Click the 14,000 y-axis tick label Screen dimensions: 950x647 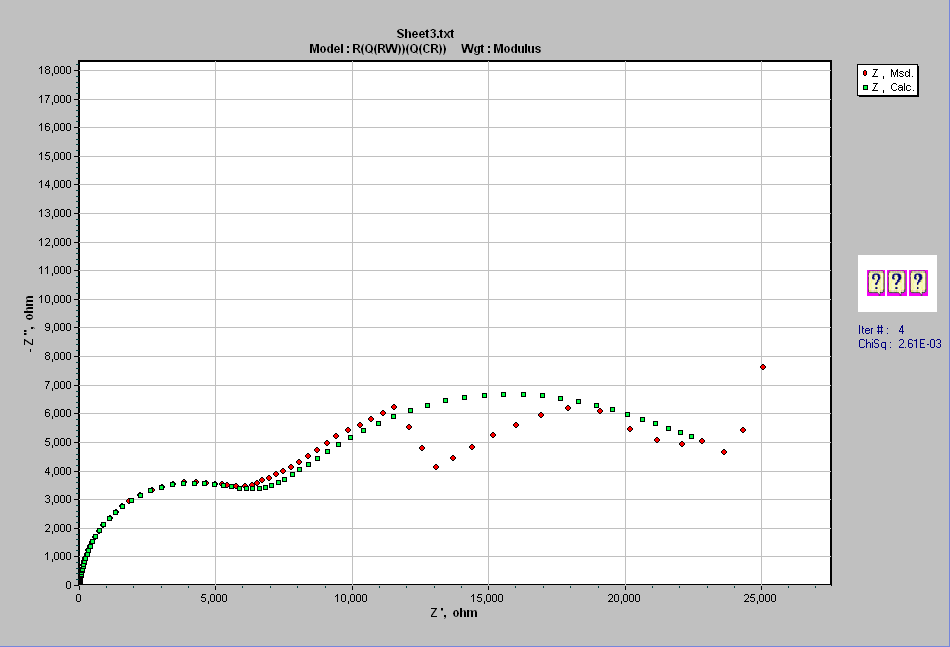coord(55,185)
